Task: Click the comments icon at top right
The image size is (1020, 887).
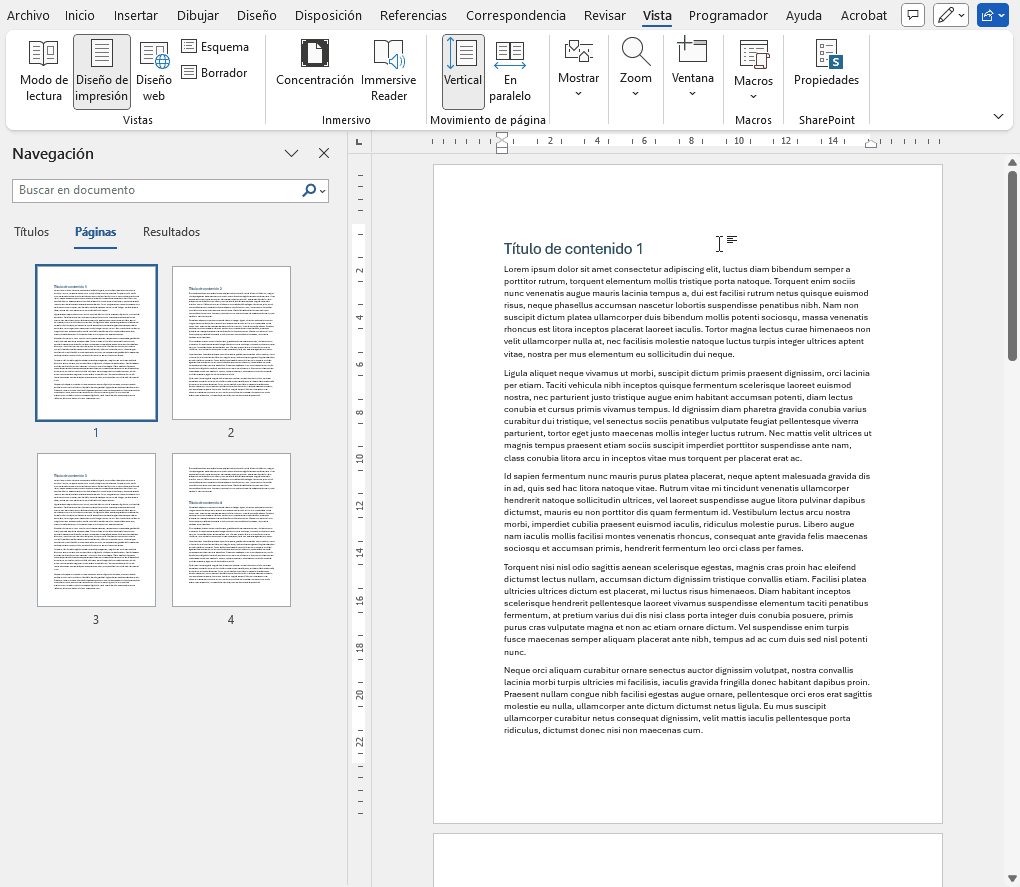Action: click(912, 15)
